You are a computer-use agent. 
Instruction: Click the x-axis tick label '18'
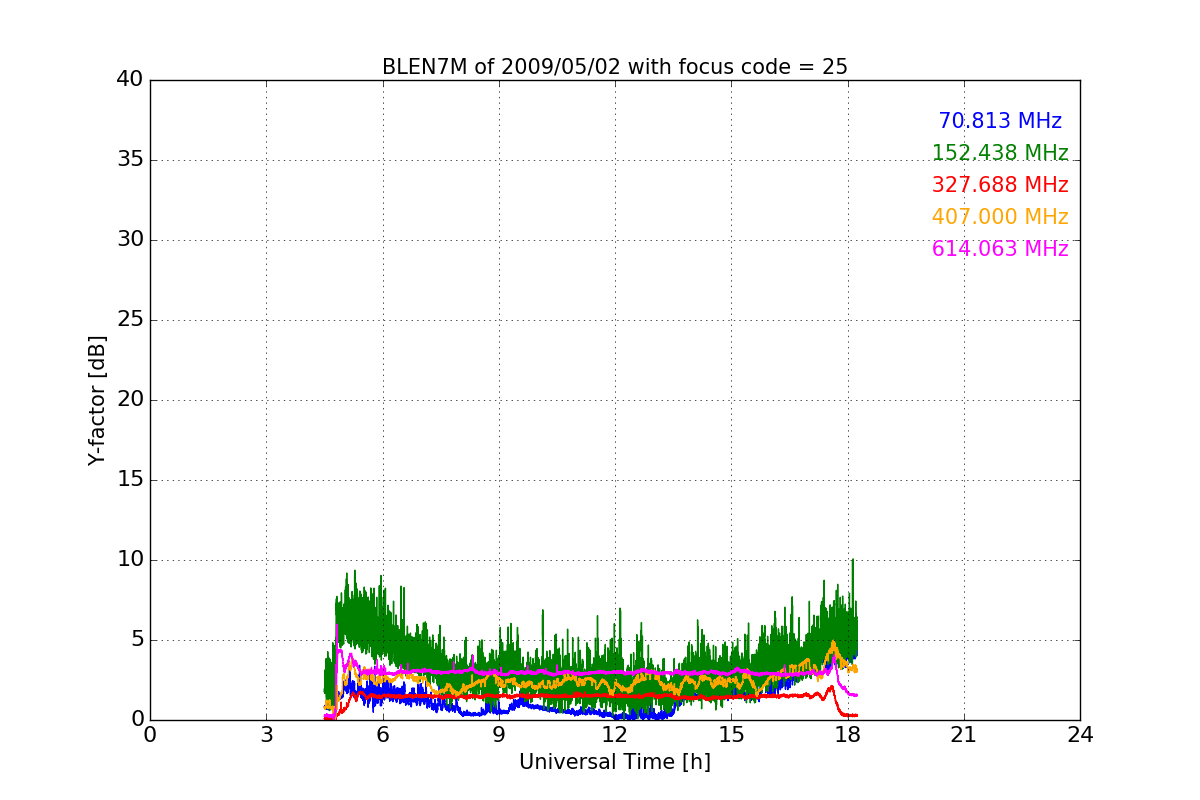(x=848, y=734)
